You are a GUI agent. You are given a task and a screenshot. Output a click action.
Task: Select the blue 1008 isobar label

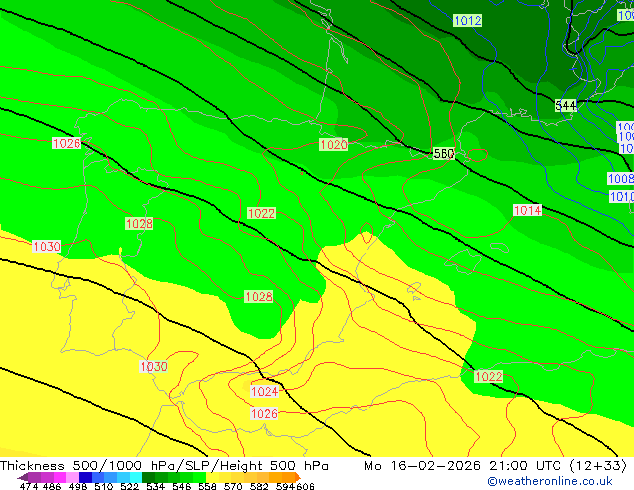[621, 179]
